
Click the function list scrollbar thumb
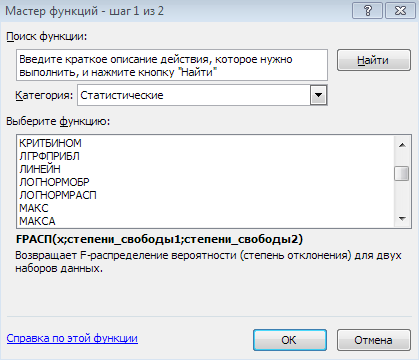pos(402,174)
